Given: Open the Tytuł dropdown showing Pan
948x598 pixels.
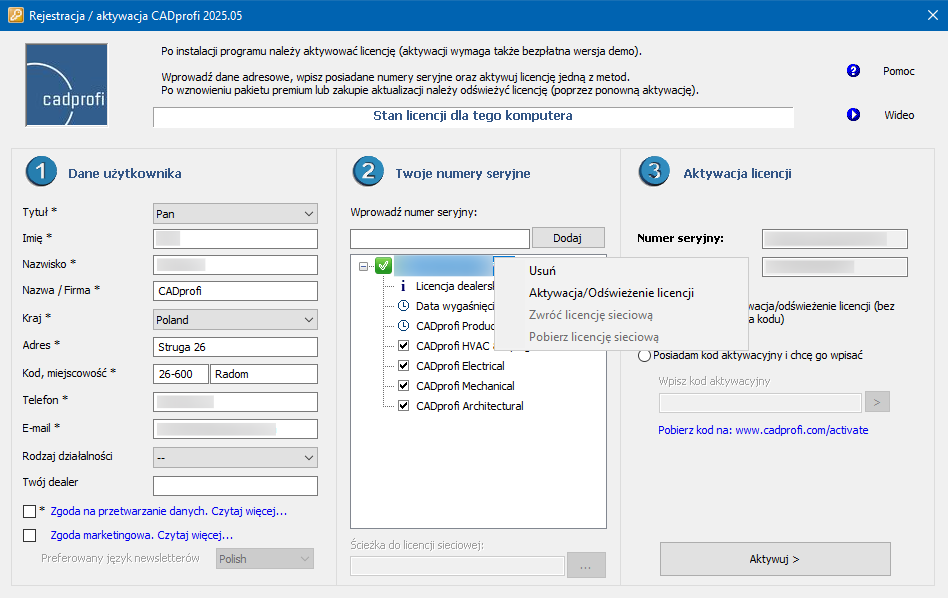Looking at the screenshot, I should pyautogui.click(x=235, y=213).
